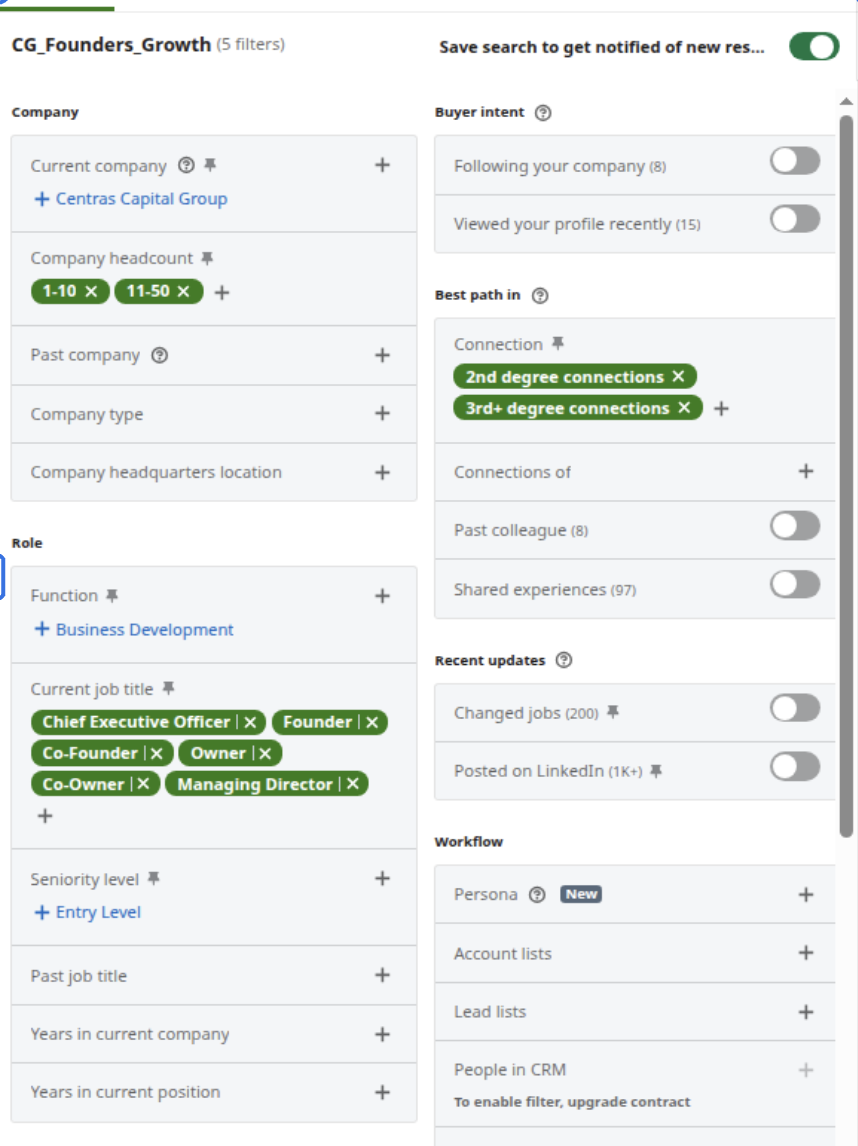The width and height of the screenshot is (858, 1146).
Task: Click the pin icon next to Company headcount
Action: (x=208, y=258)
